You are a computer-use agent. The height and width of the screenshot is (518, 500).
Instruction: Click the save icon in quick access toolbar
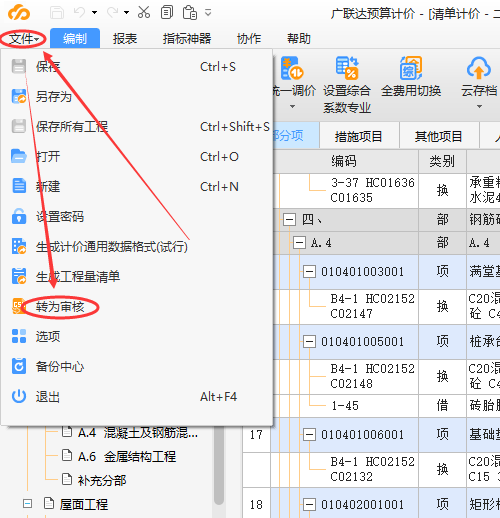tap(57, 13)
